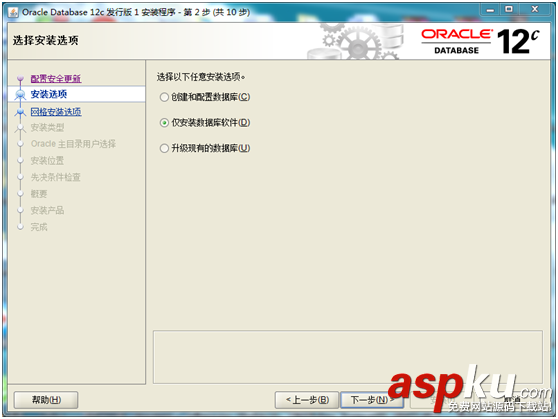The image size is (558, 419).
Task: Click the Oracle 主目录用户选择 step label
Action: tap(73, 144)
